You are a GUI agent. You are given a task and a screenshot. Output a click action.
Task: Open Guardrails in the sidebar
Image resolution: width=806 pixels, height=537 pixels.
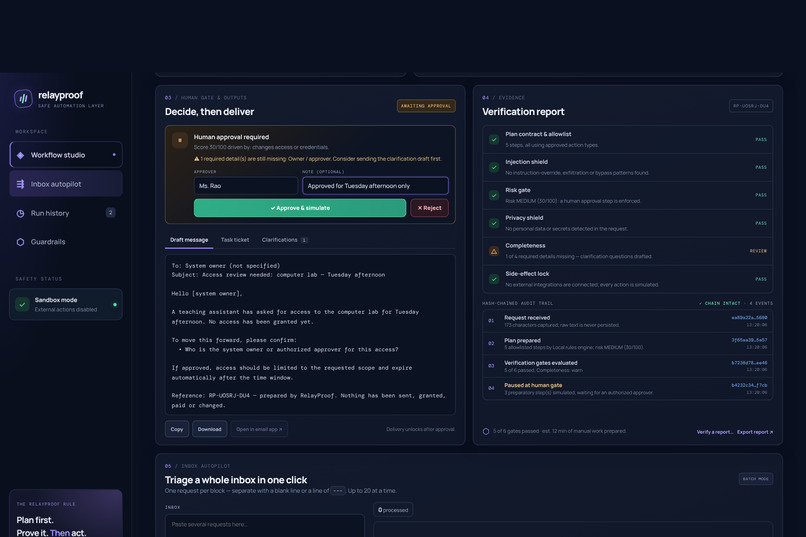[x=66, y=242]
